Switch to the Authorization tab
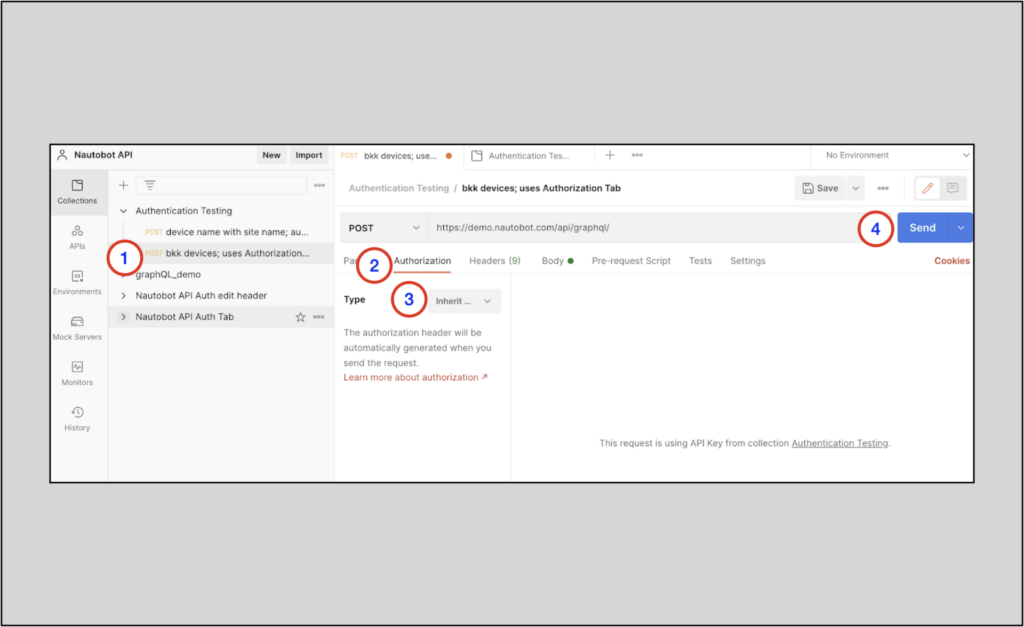Screen dimensions: 1024x627 click(422, 261)
